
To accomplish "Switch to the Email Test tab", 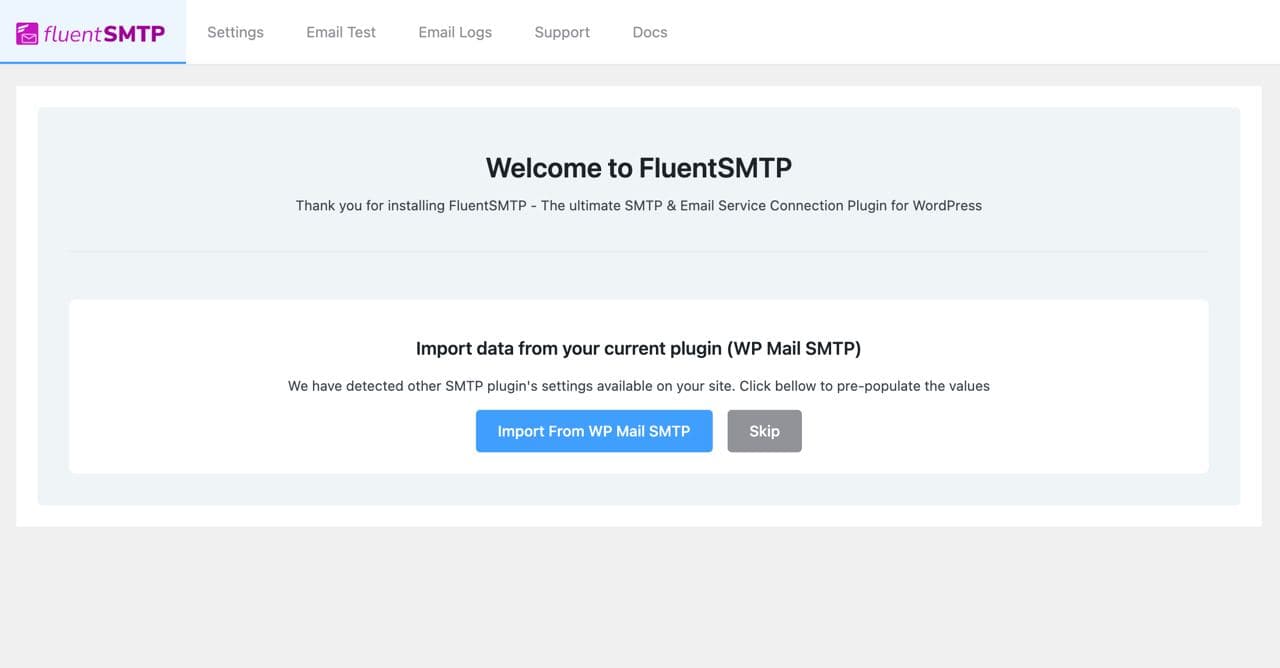I will [x=341, y=32].
